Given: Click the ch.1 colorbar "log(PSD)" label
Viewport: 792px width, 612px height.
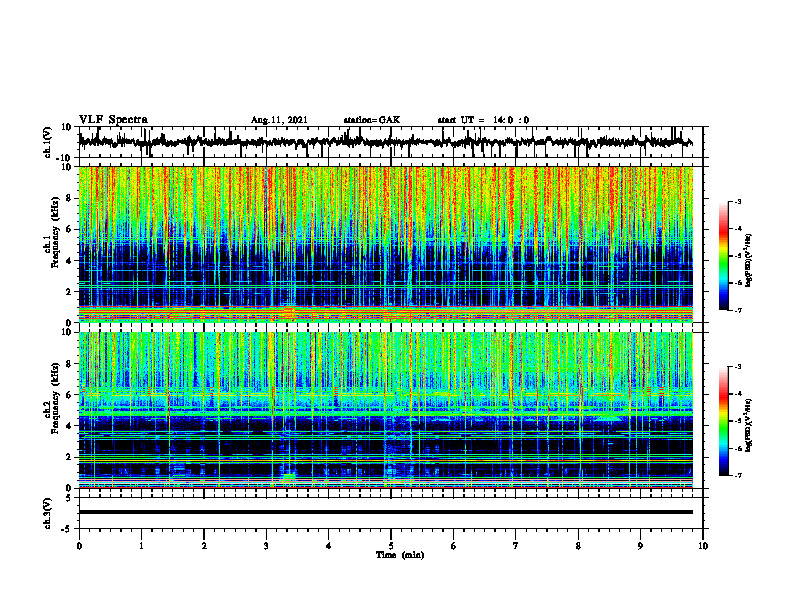Looking at the screenshot, I should click(749, 261).
